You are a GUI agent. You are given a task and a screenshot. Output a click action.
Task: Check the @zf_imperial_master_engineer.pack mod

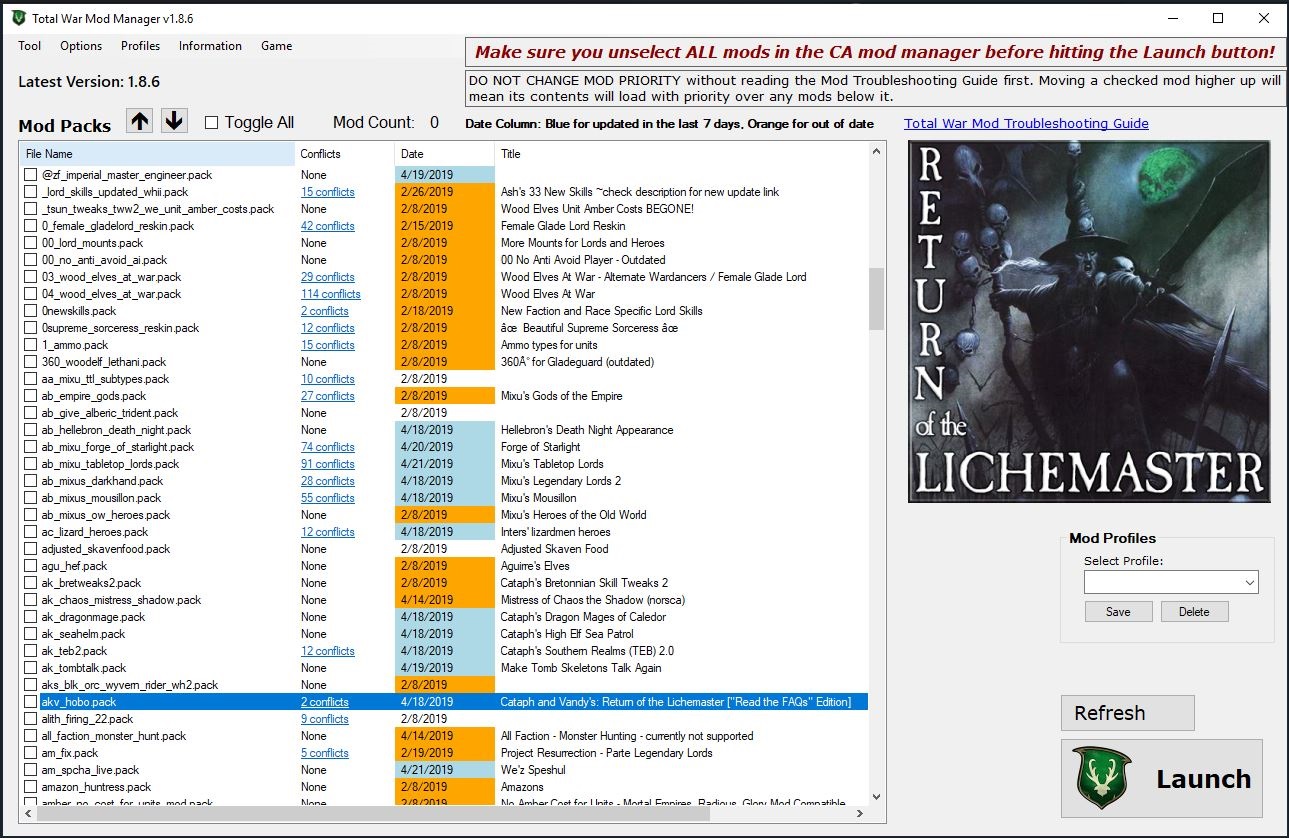point(31,175)
